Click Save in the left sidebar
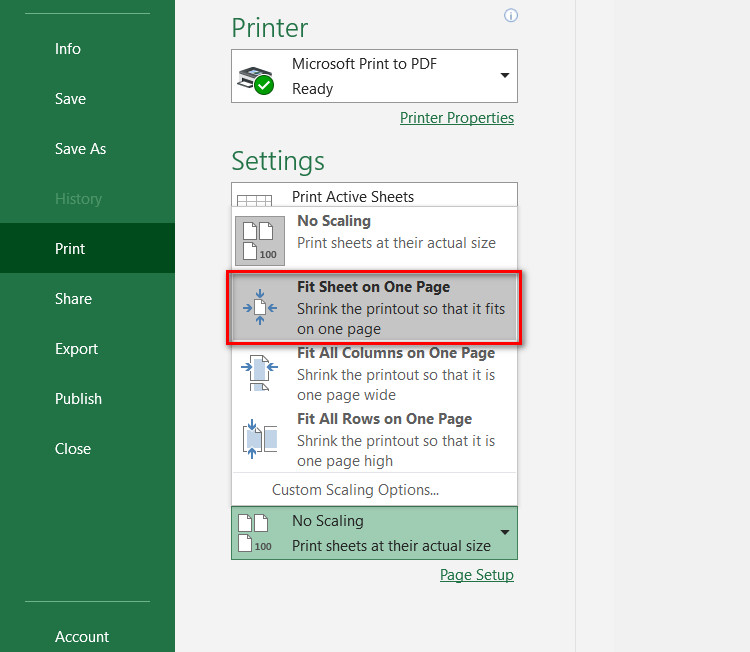This screenshot has width=750, height=652. (70, 99)
